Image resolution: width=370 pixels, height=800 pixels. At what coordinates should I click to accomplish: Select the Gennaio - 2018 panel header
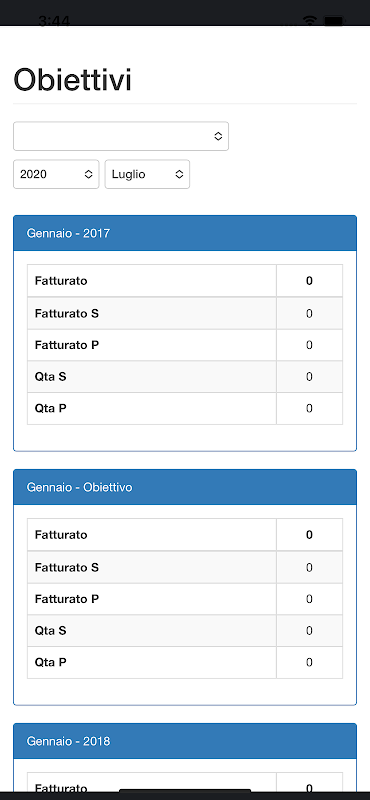185,741
